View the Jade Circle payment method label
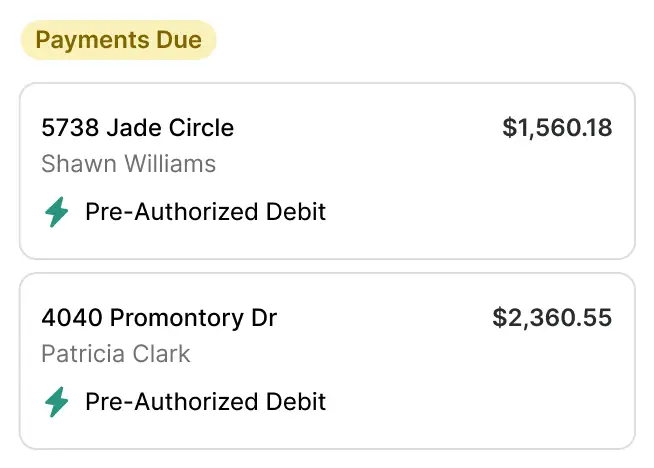This screenshot has height=468, width=654. (205, 212)
